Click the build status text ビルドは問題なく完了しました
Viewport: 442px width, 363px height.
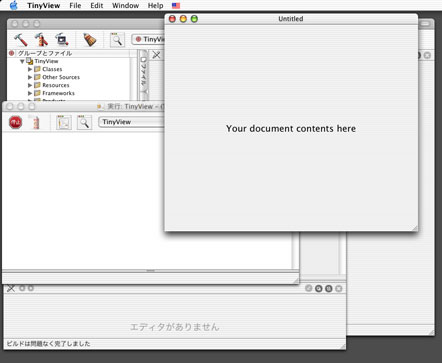(x=48, y=343)
